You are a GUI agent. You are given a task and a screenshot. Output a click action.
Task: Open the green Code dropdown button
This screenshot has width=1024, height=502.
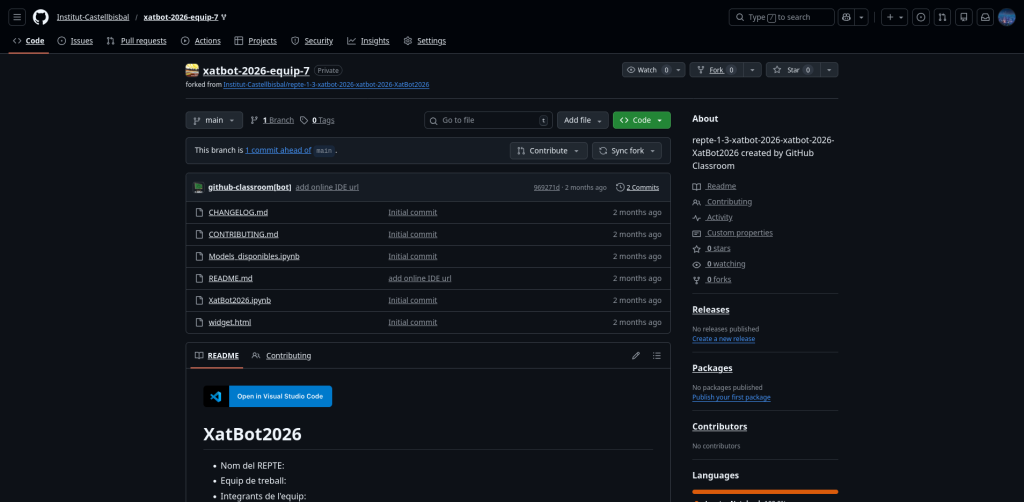(641, 120)
